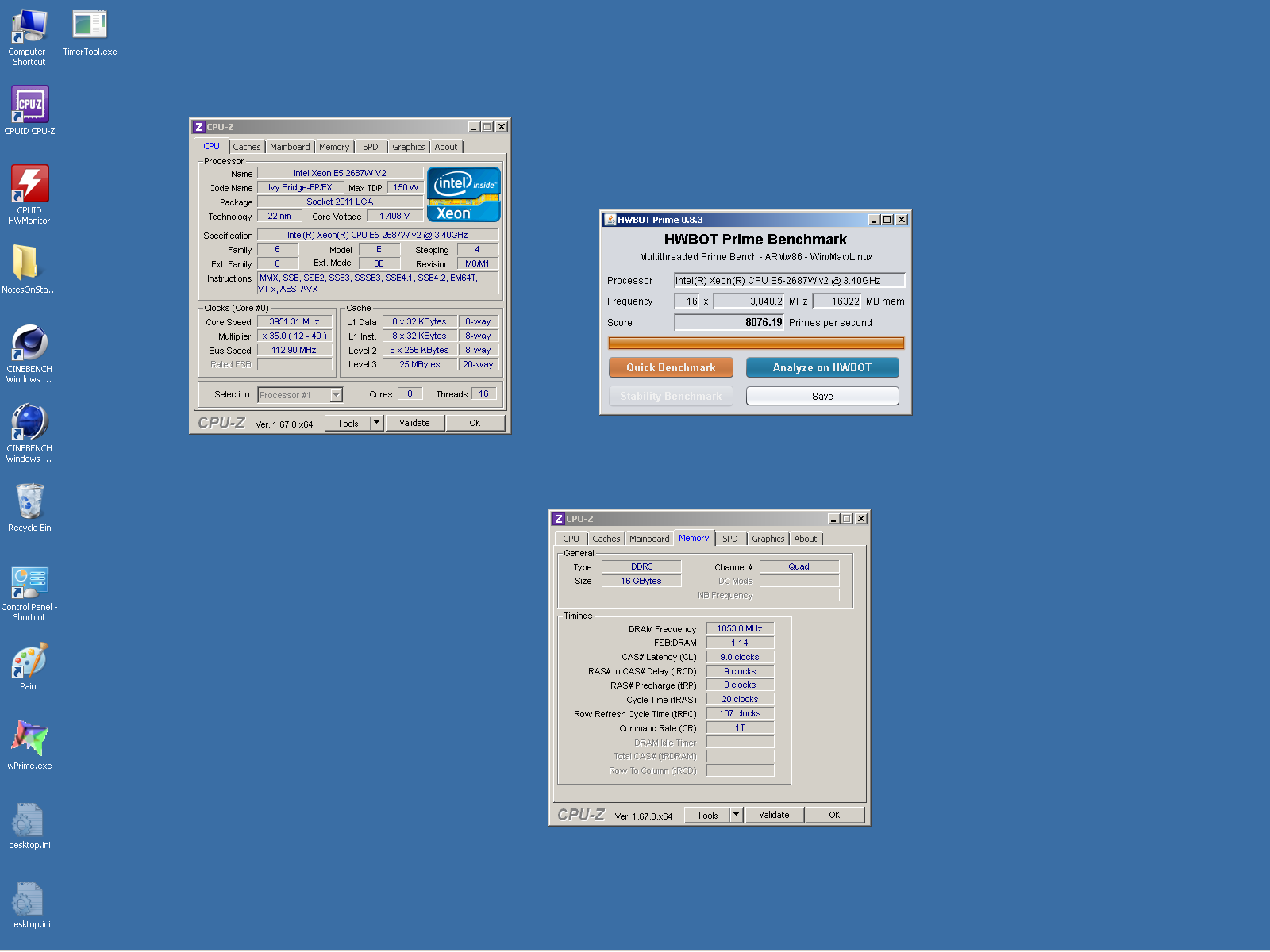This screenshot has height=952, width=1270.
Task: Select the lower desktop.ini file icon
Action: tap(29, 904)
